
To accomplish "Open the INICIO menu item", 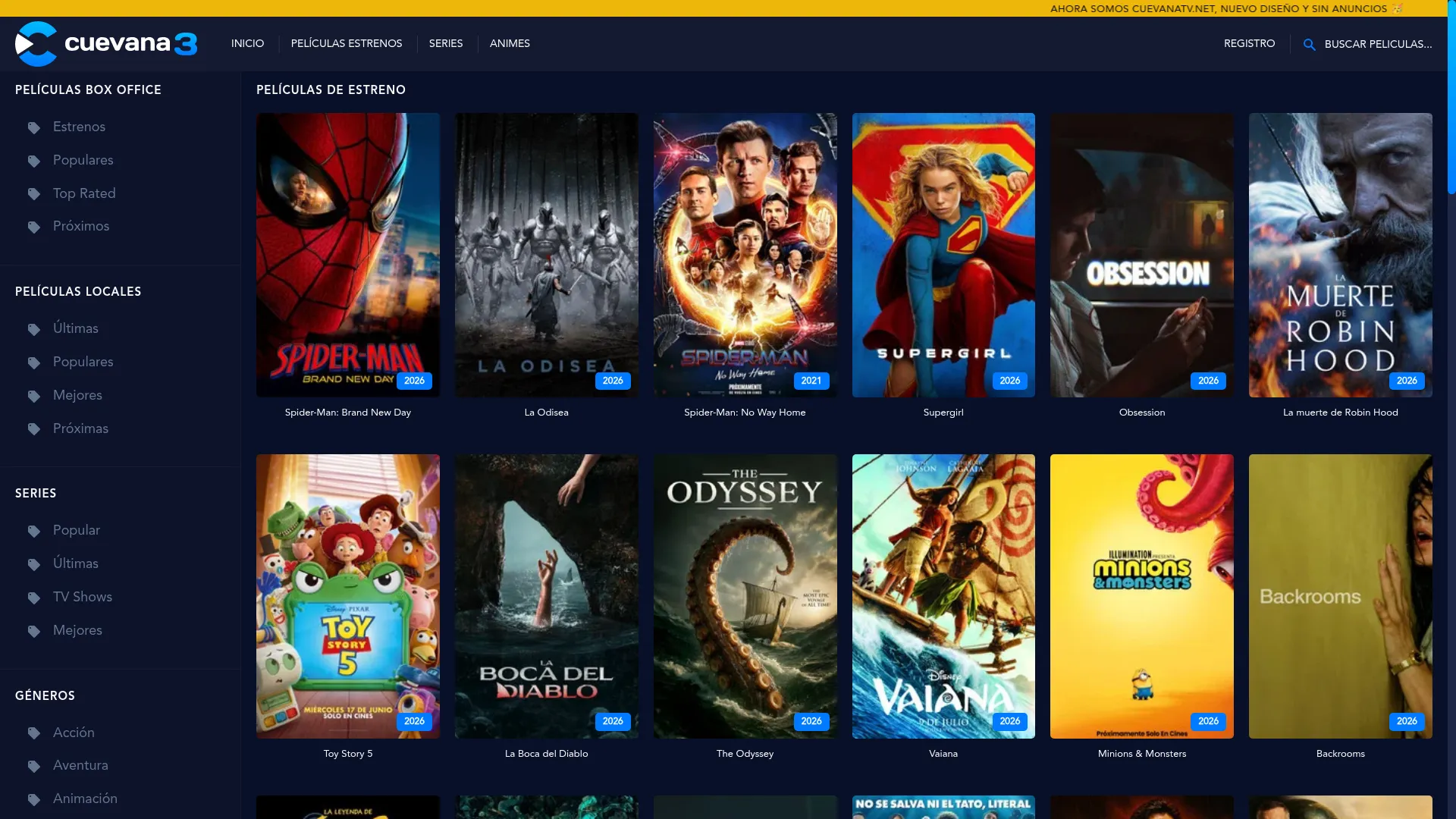I will (x=247, y=44).
